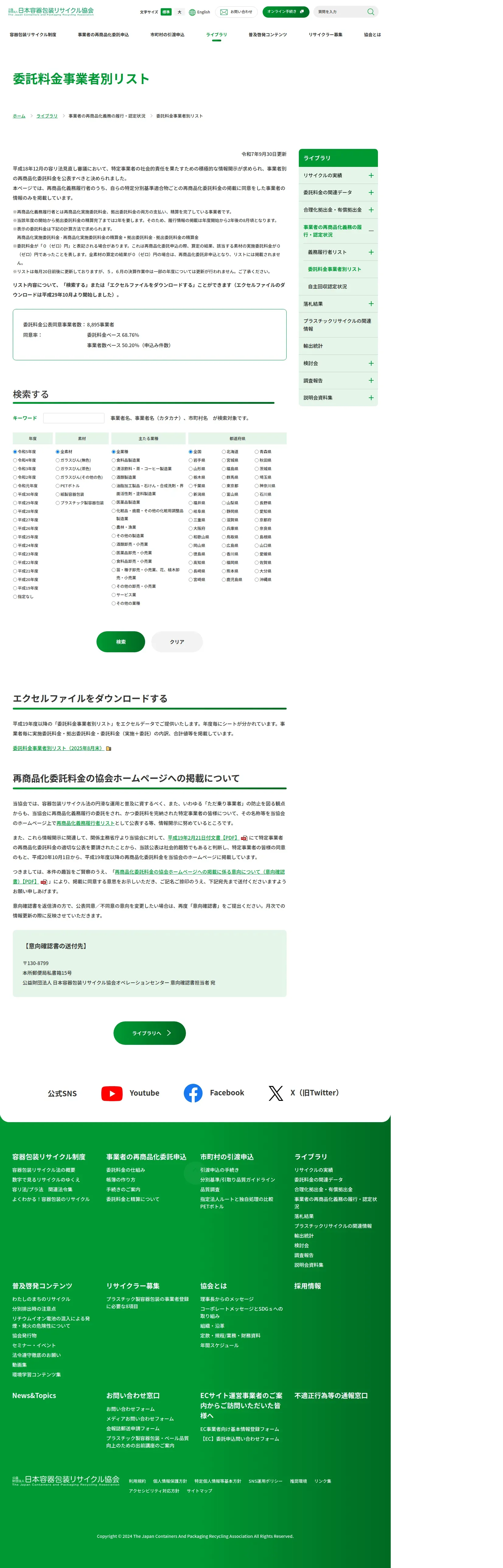
Task: Click the arrow on ライブラリへ button
Action: tap(169, 1033)
